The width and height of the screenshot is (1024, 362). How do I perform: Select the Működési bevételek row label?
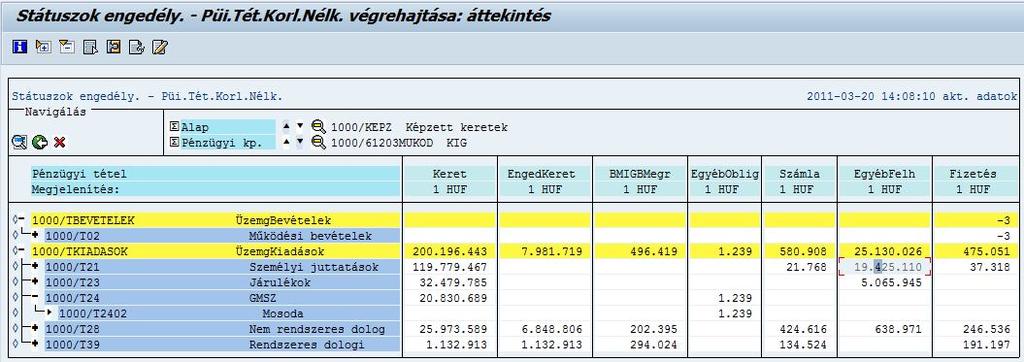click(310, 236)
